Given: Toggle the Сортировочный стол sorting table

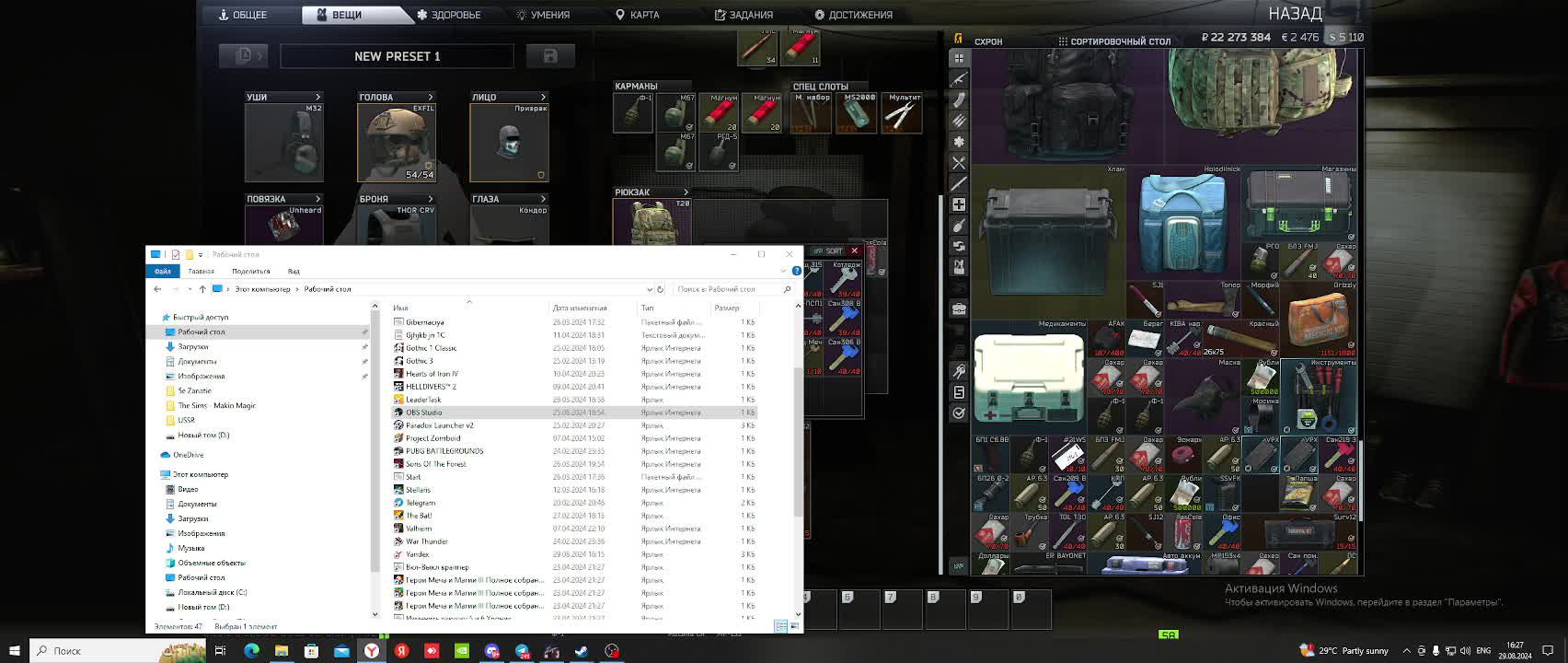Looking at the screenshot, I should [x=1113, y=41].
